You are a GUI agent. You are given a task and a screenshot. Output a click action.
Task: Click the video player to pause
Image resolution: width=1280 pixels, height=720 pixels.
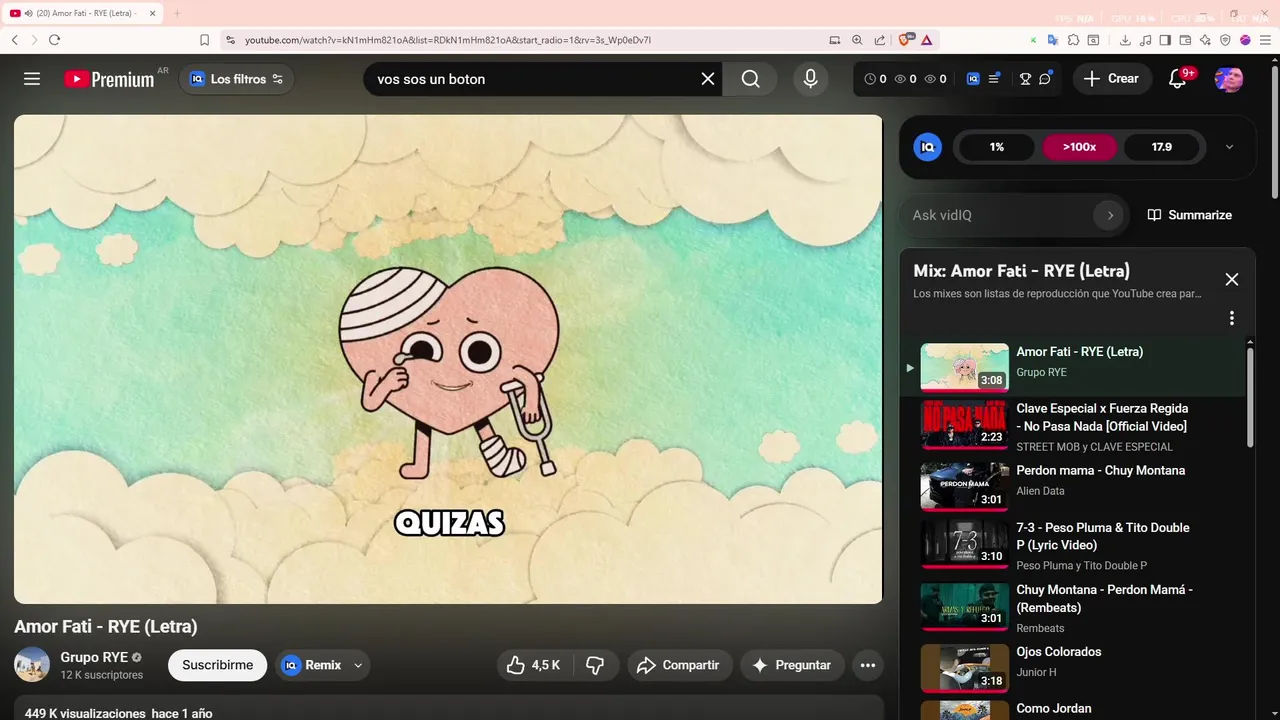click(448, 359)
